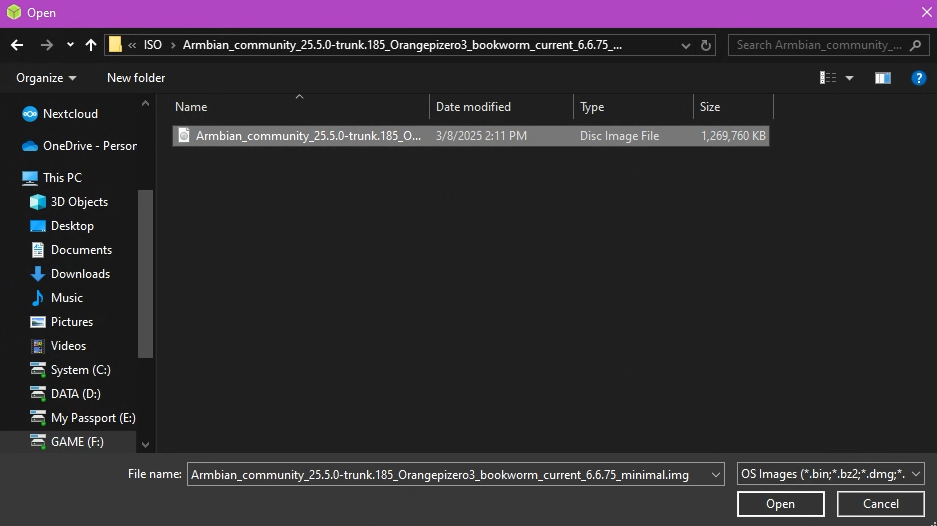Viewport: 937px width, 526px height.
Task: Expand the File name history dropdown
Action: tap(715, 474)
